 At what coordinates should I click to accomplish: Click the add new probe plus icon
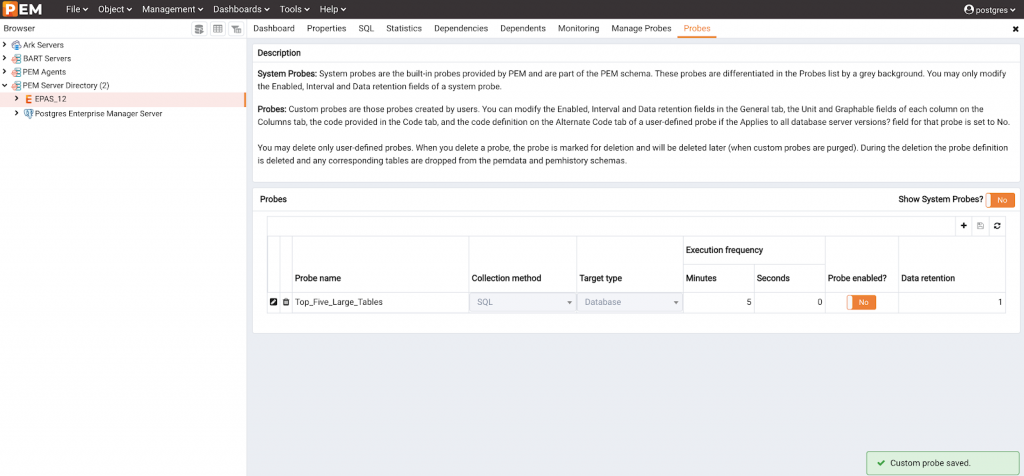pyautogui.click(x=963, y=226)
